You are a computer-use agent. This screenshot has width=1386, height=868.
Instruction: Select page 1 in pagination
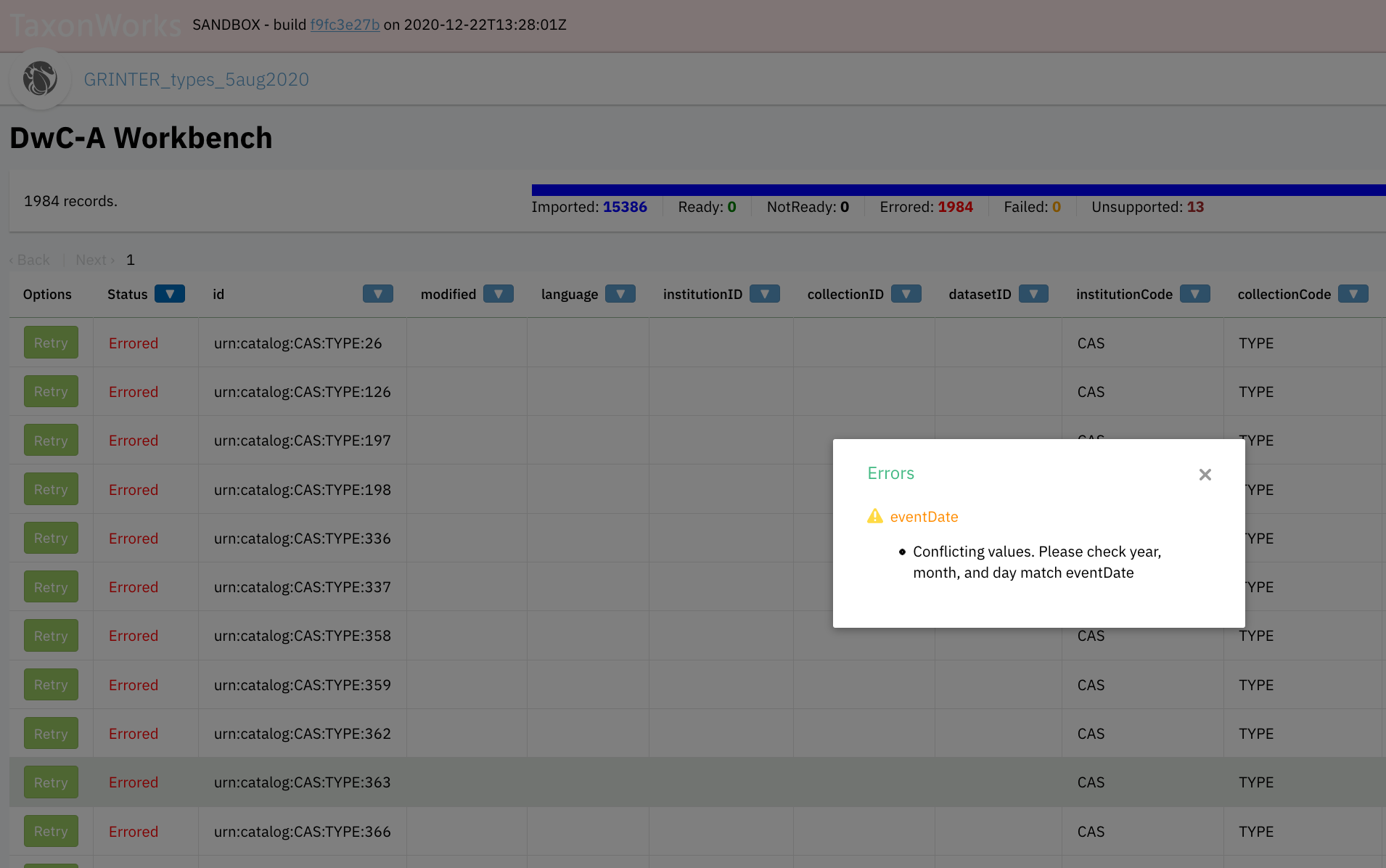tap(131, 260)
